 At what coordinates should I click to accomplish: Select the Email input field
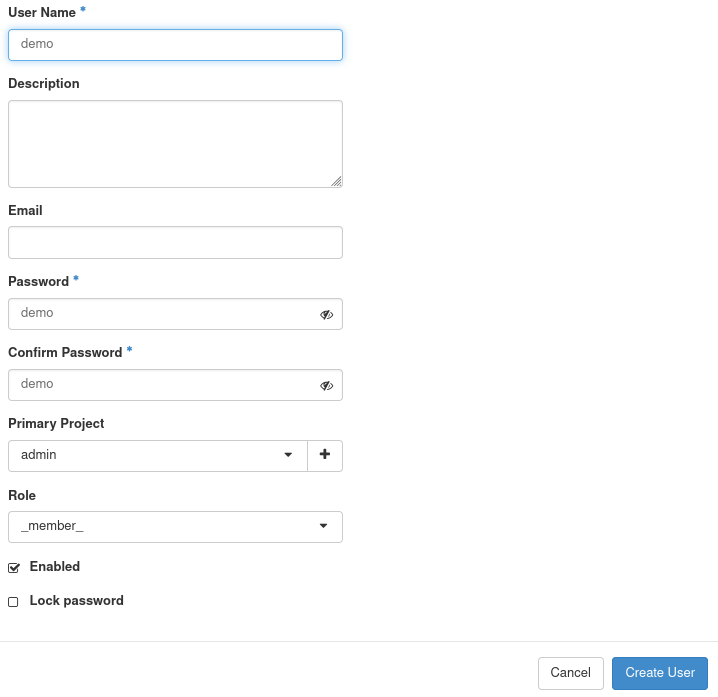point(175,242)
